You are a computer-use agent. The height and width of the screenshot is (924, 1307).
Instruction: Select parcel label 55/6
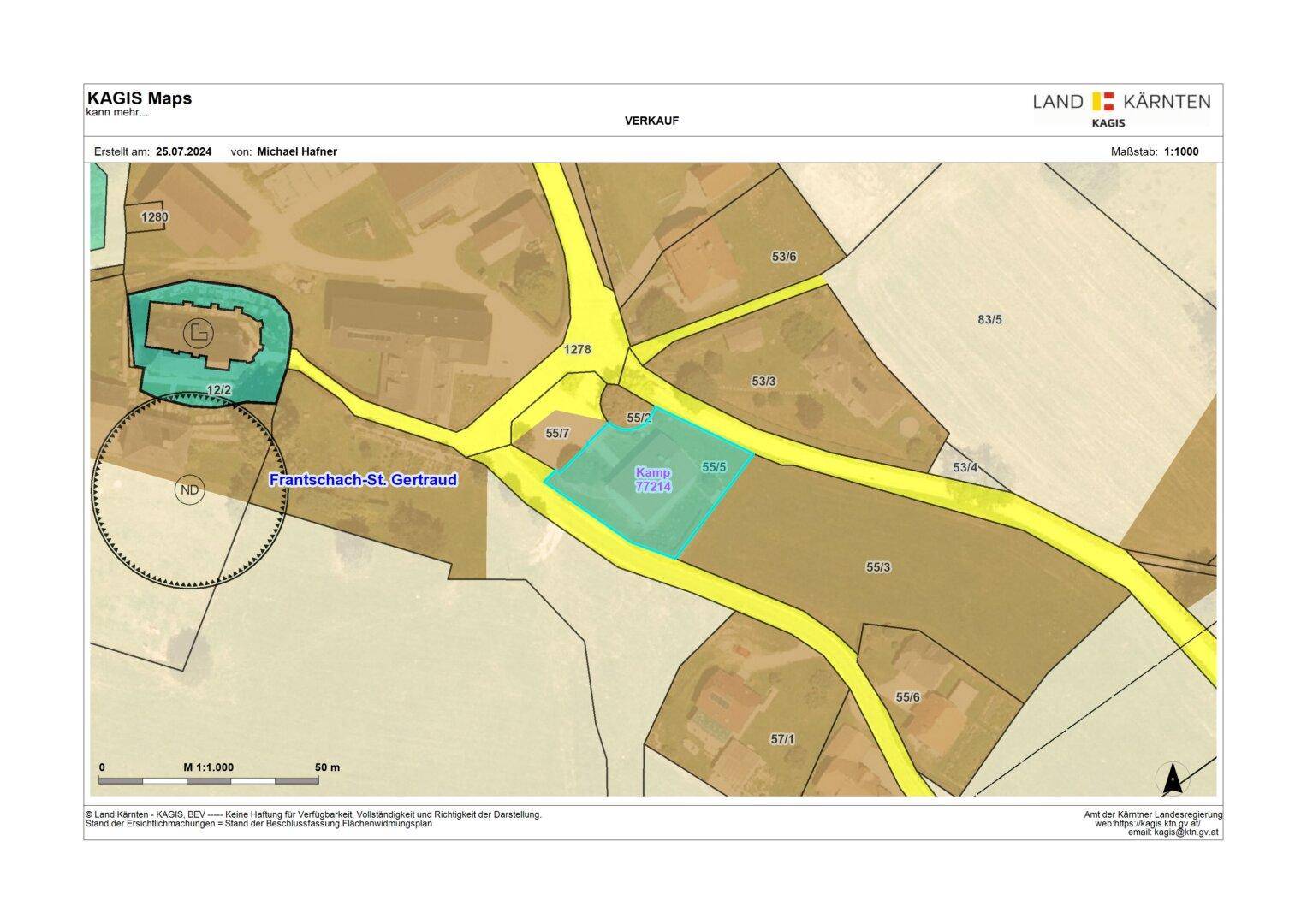(x=908, y=697)
